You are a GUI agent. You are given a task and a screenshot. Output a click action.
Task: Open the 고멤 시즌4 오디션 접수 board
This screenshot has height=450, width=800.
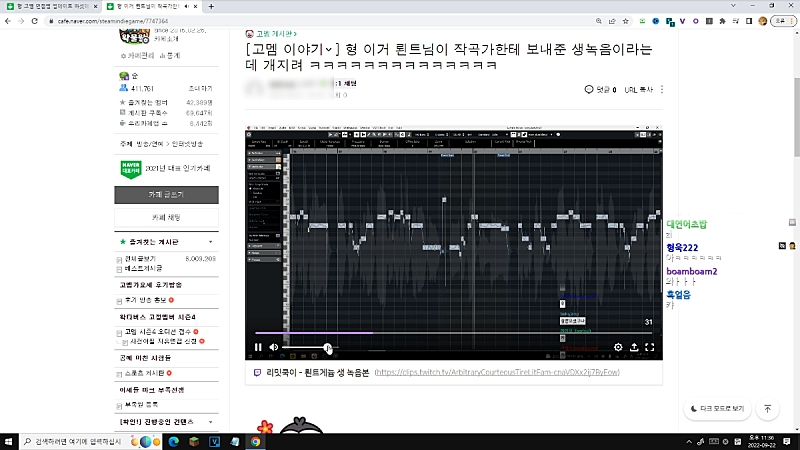158,332
